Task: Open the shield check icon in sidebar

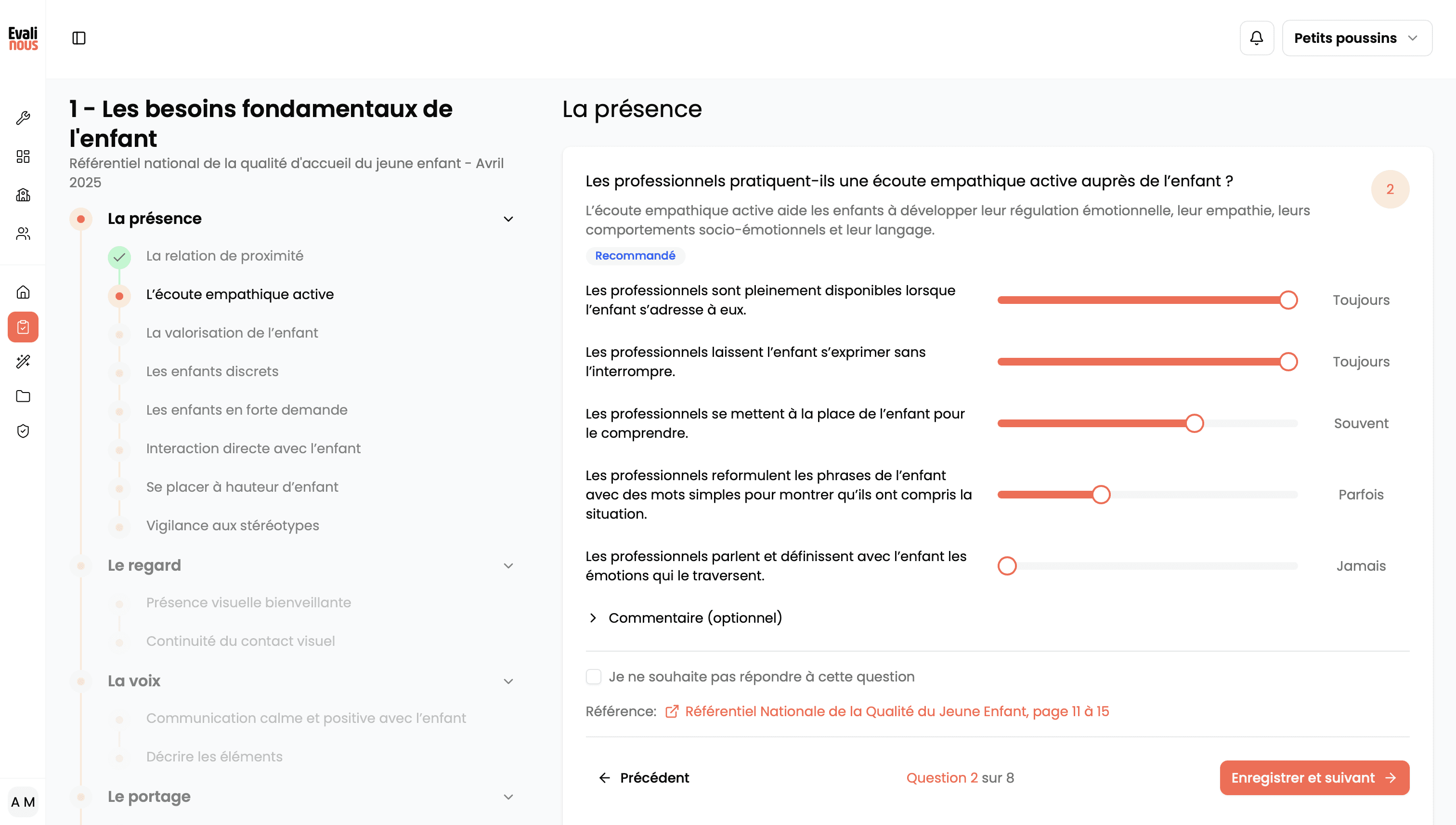Action: pos(23,431)
